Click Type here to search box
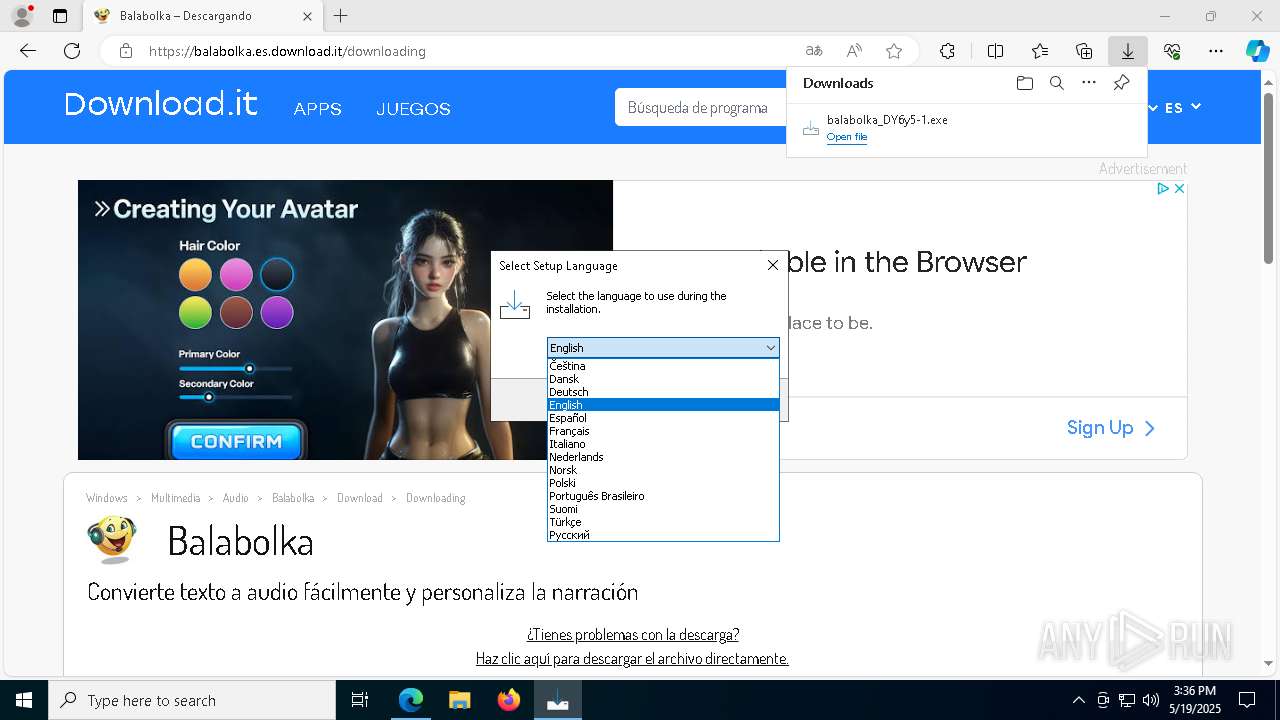Screen dimensions: 1280x720 192,700
